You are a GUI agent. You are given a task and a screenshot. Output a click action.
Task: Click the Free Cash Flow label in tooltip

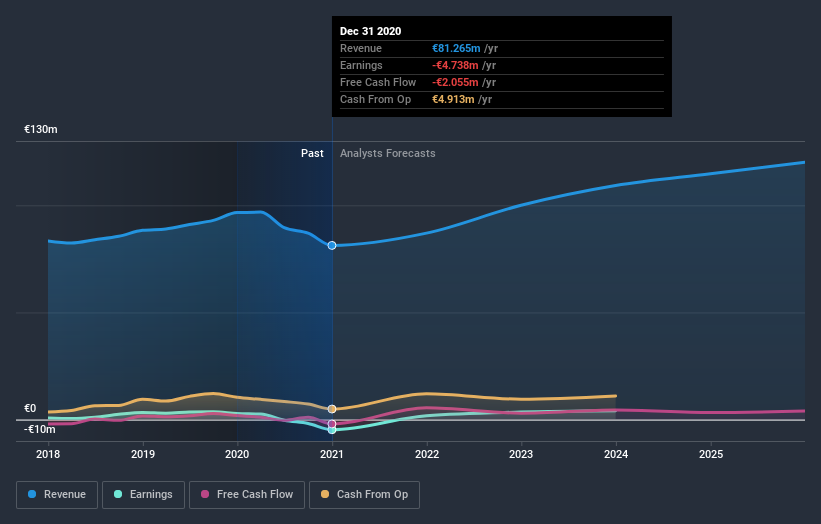[378, 82]
